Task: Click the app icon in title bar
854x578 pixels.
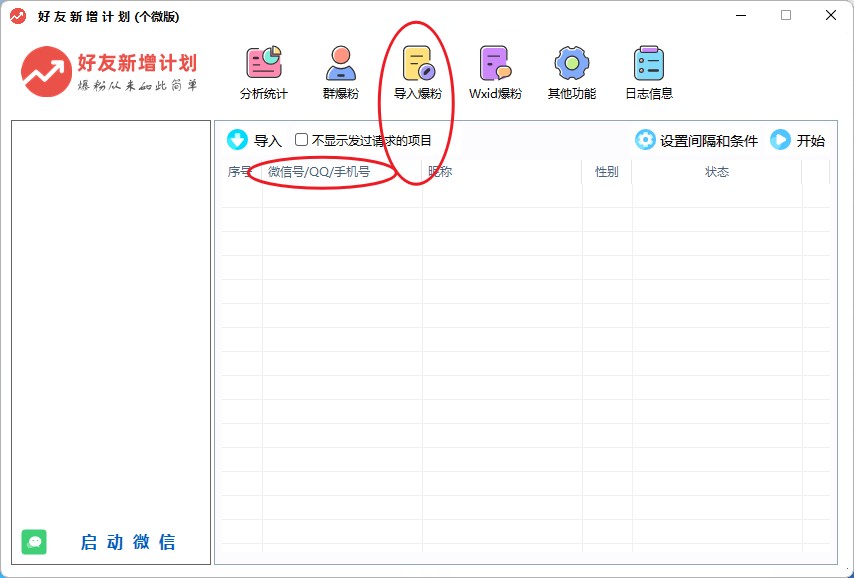Action: (18, 16)
